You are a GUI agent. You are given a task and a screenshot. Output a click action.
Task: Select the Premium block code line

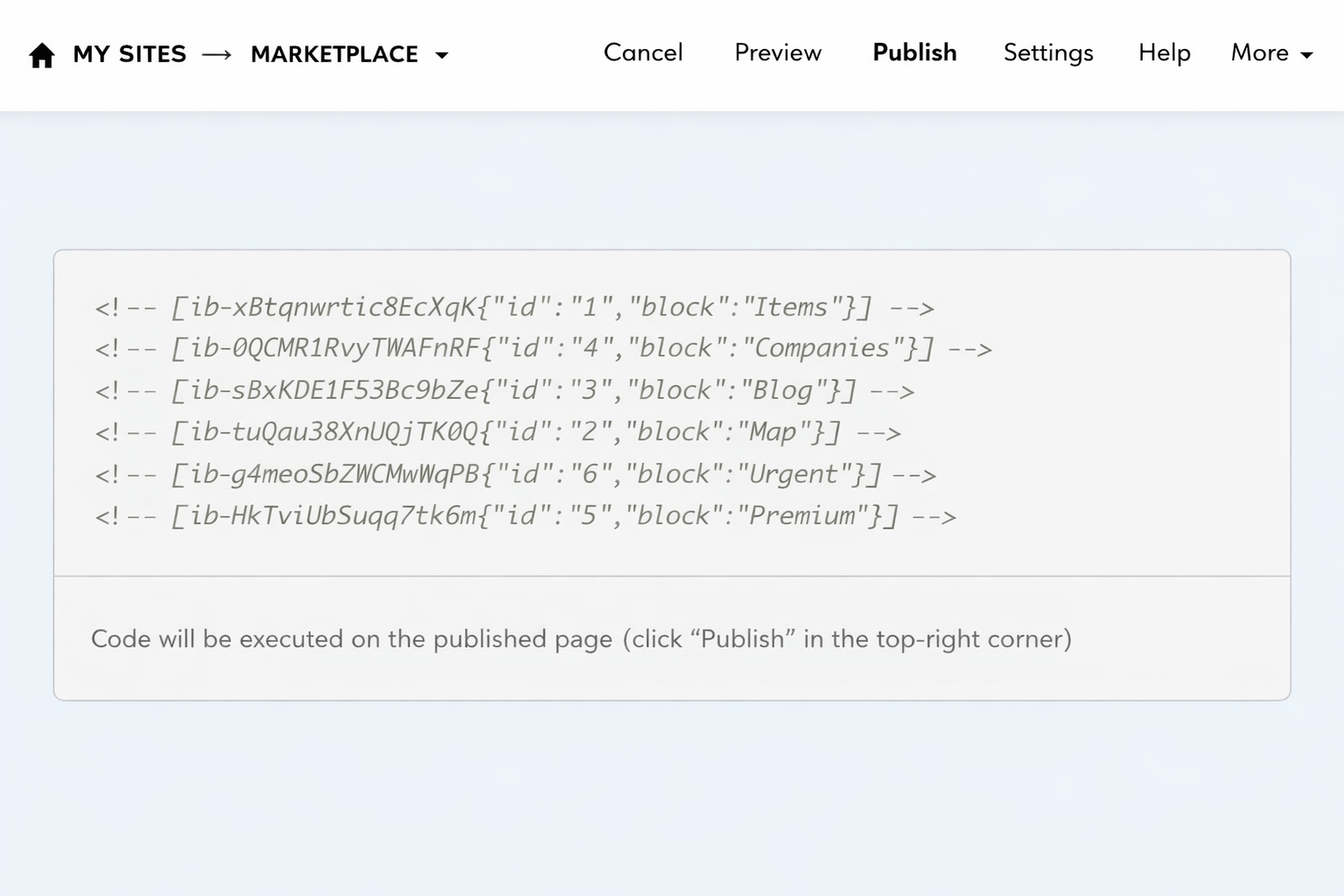coord(525,516)
